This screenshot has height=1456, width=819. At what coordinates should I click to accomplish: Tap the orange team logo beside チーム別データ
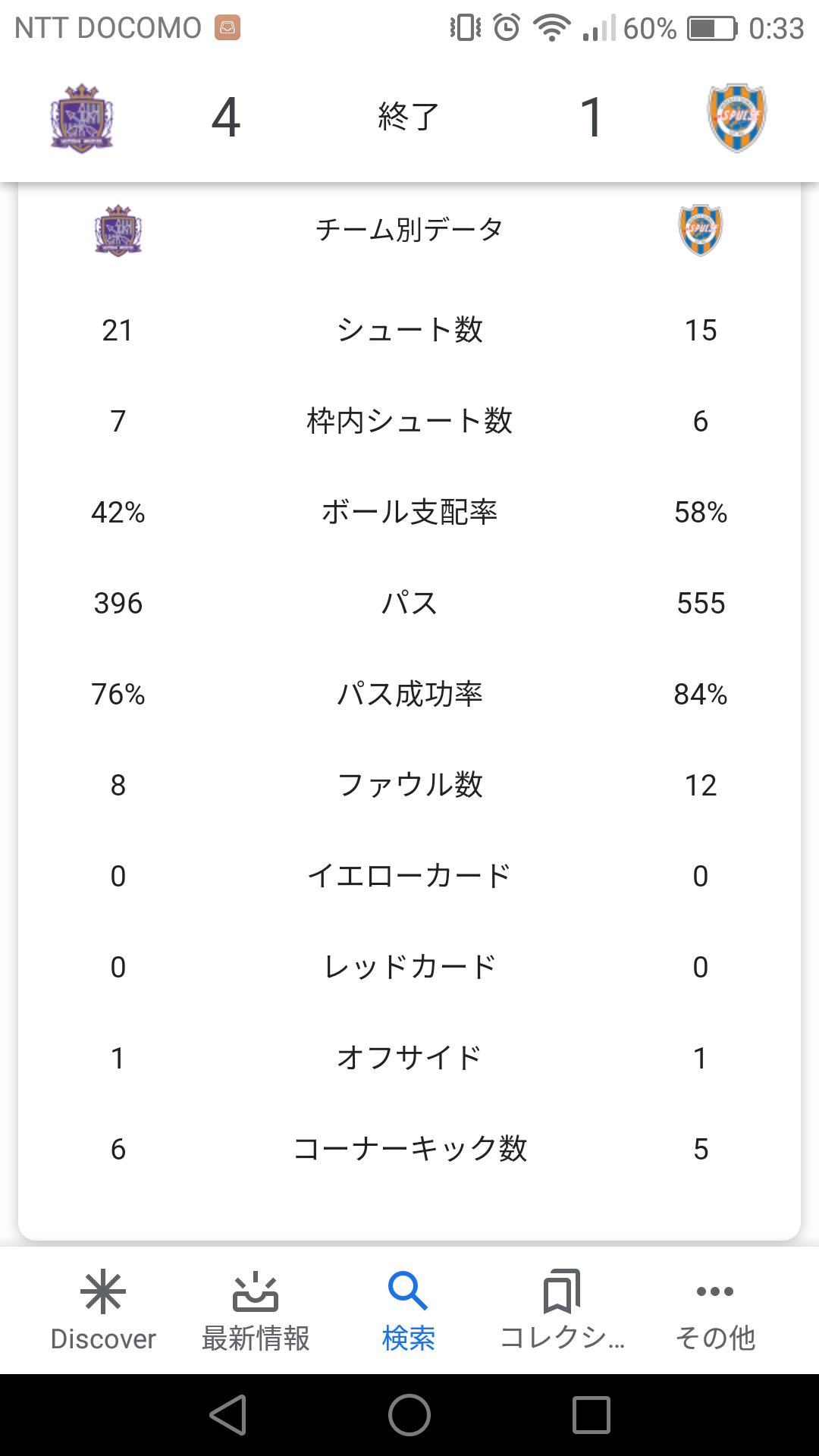(701, 230)
